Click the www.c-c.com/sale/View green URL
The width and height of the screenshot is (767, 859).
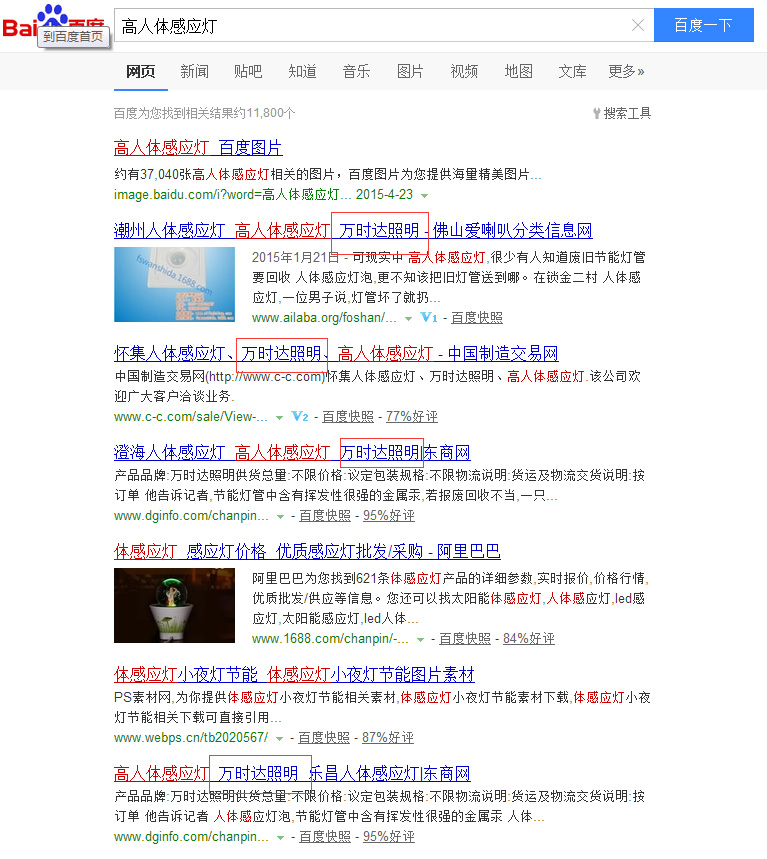pos(191,417)
